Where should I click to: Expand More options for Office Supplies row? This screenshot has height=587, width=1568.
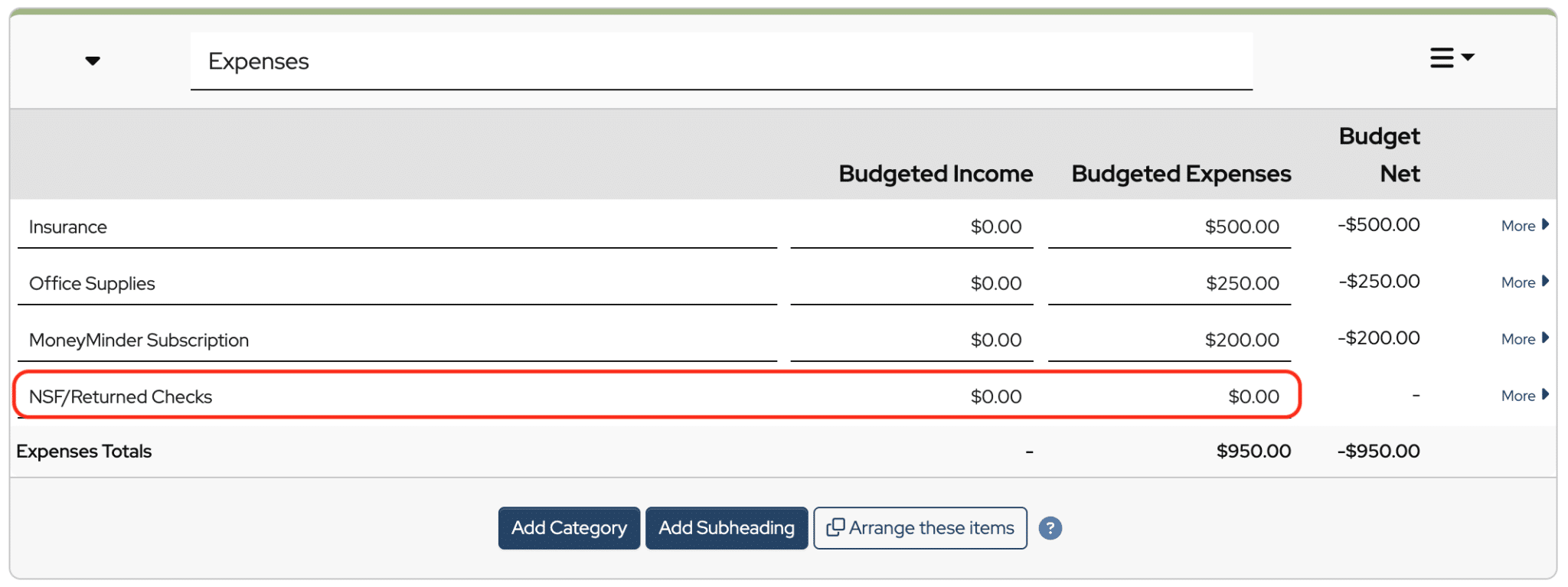tap(1524, 282)
